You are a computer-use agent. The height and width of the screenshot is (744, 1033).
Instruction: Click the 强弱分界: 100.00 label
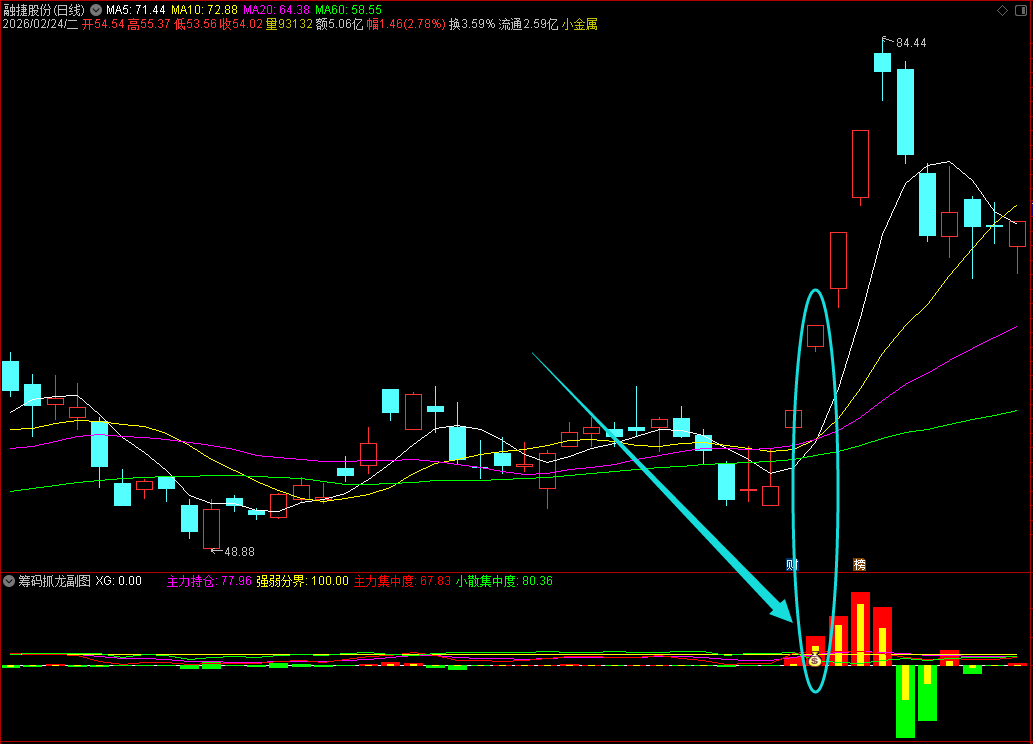pos(302,581)
